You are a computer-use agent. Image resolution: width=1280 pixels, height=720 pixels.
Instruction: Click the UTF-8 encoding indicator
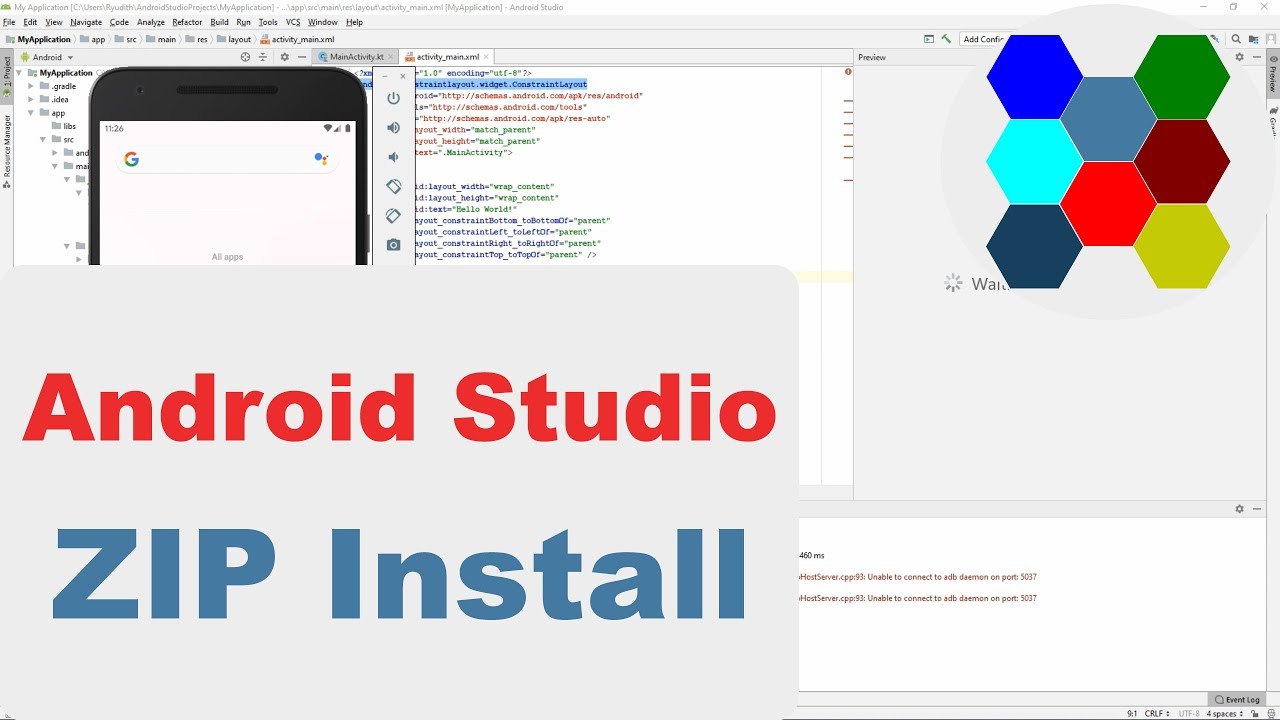pos(1189,714)
